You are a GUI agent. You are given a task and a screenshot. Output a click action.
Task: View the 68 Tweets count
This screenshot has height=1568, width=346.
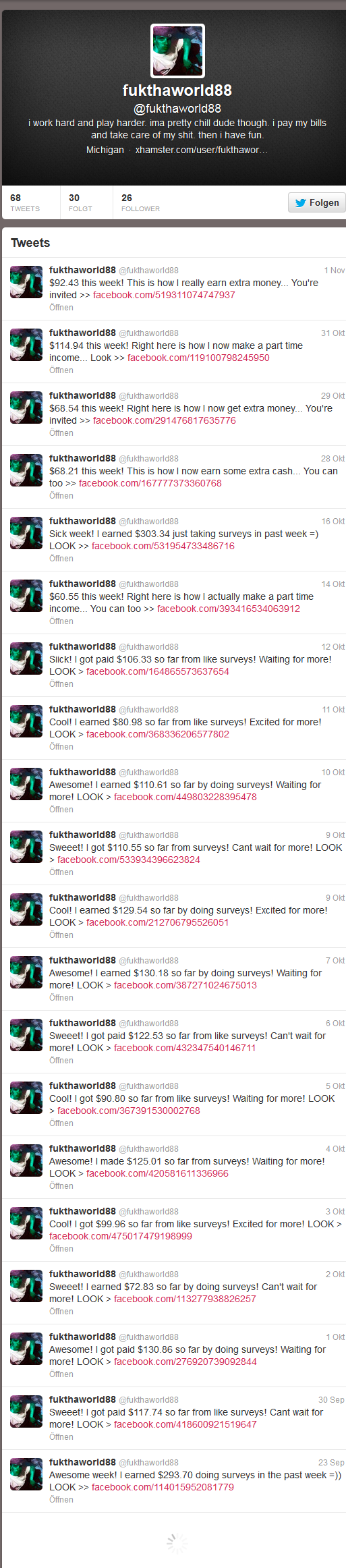pos(25,202)
